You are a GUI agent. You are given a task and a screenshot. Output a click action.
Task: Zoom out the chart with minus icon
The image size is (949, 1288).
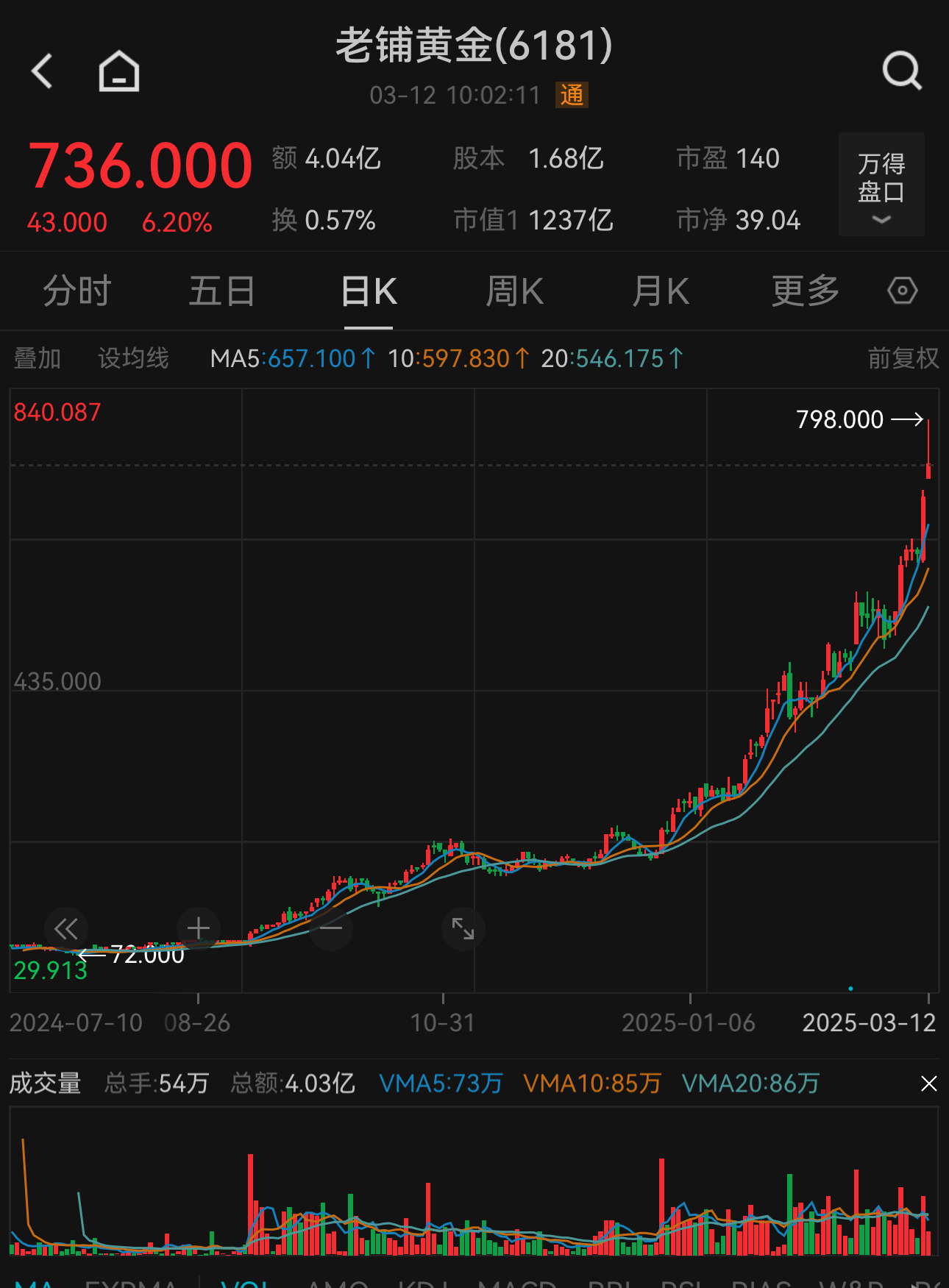331,929
